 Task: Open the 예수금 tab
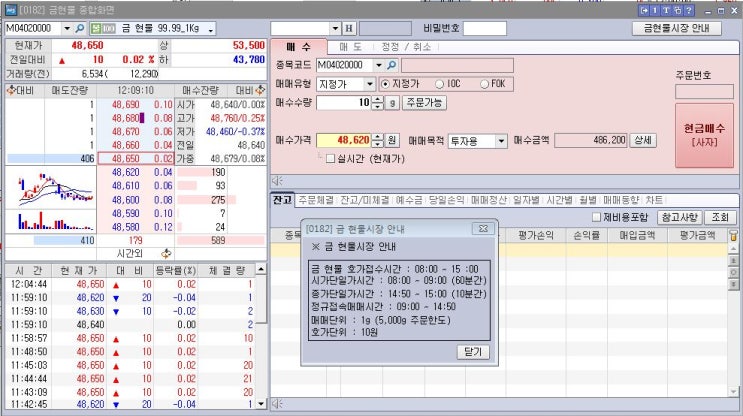pos(409,200)
